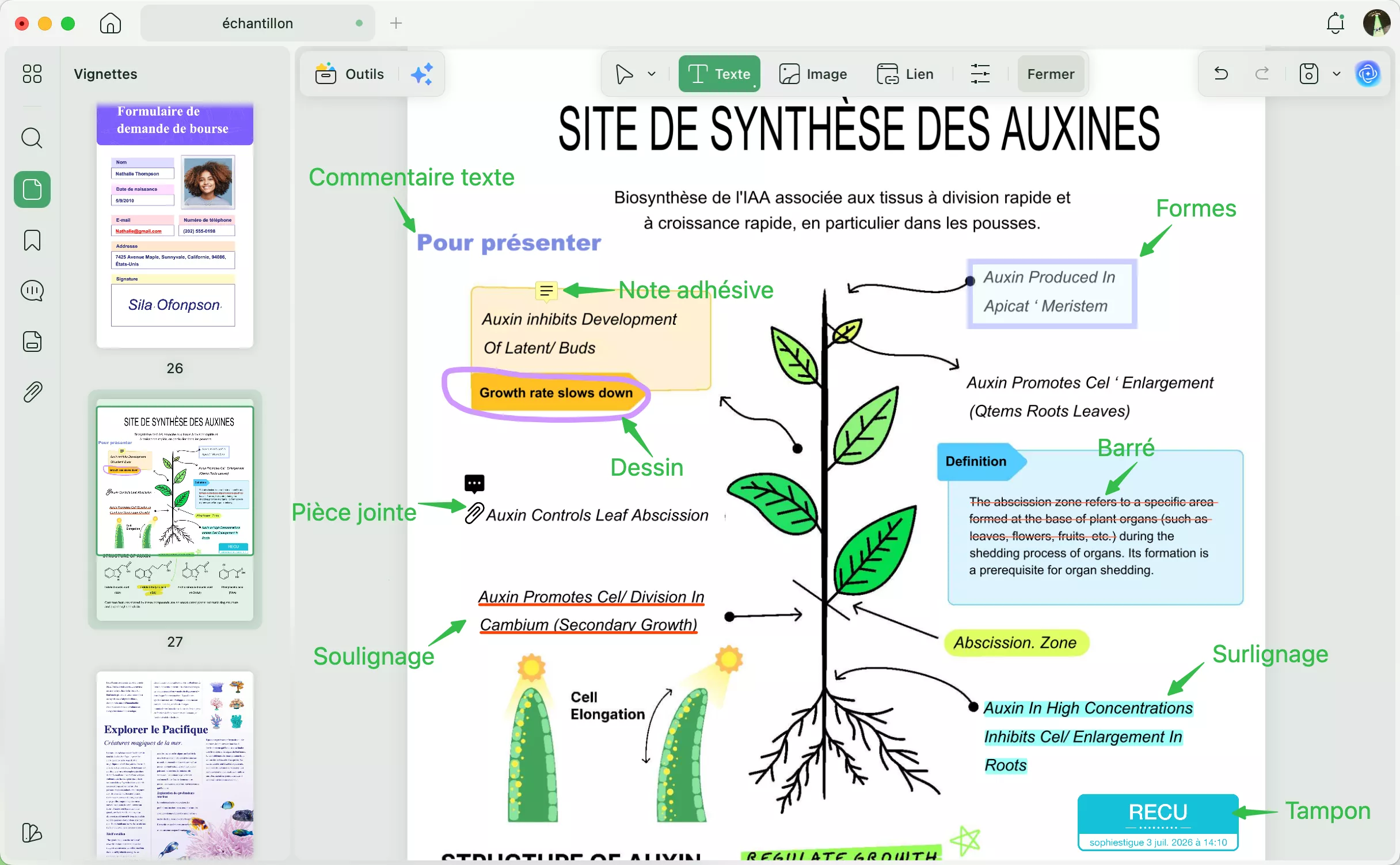Click the 'Vignettes' panel heading
This screenshot has width=1400, height=865.
(105, 74)
